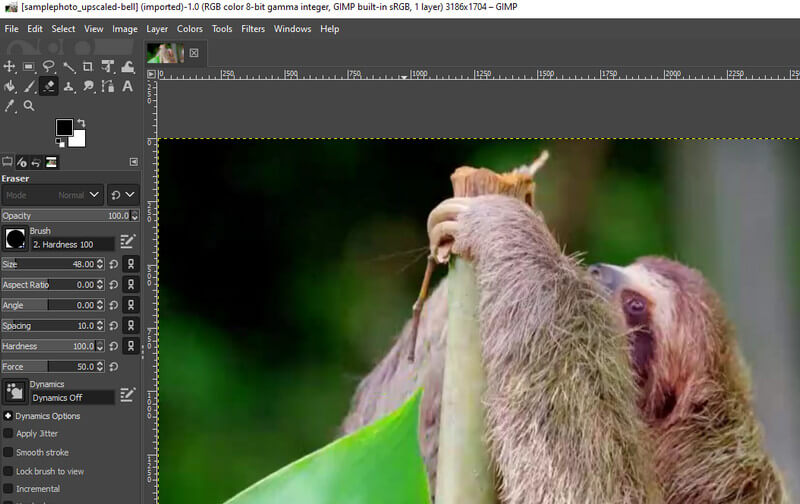Open the mode group switch dropdown
Image resolution: width=800 pixels, height=504 pixels.
pos(123,195)
